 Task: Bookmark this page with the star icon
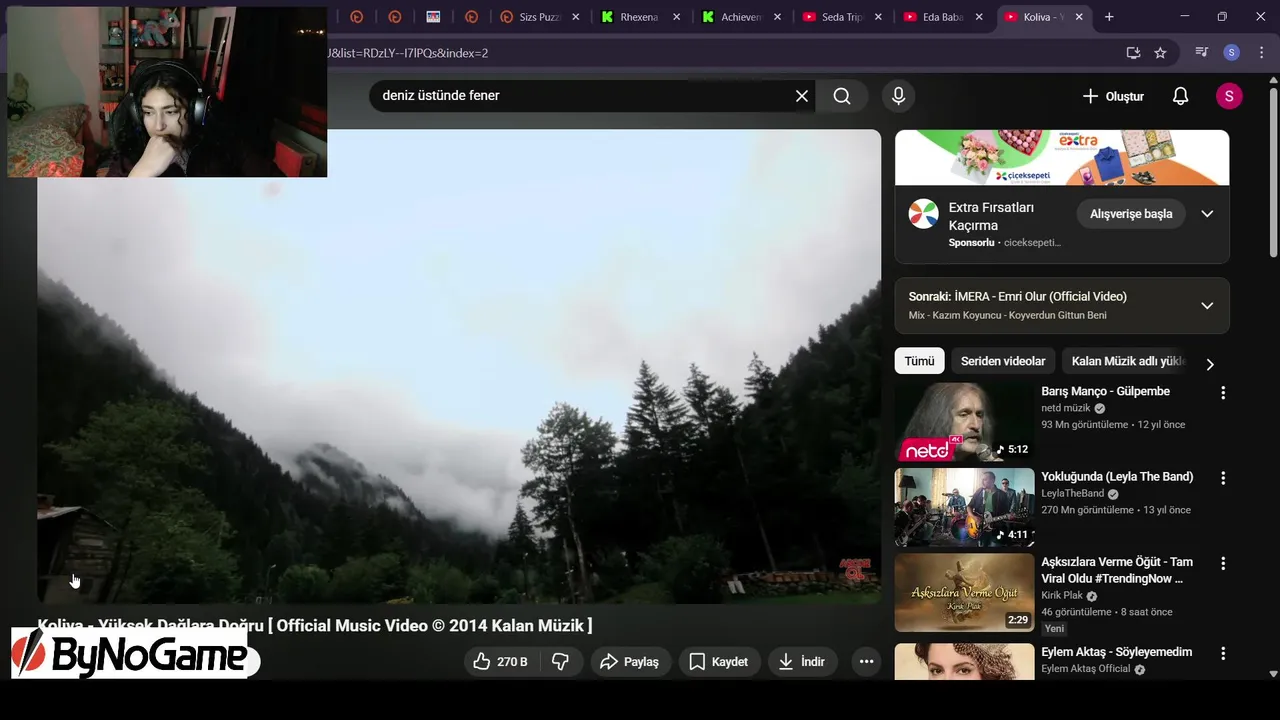[x=1160, y=53]
